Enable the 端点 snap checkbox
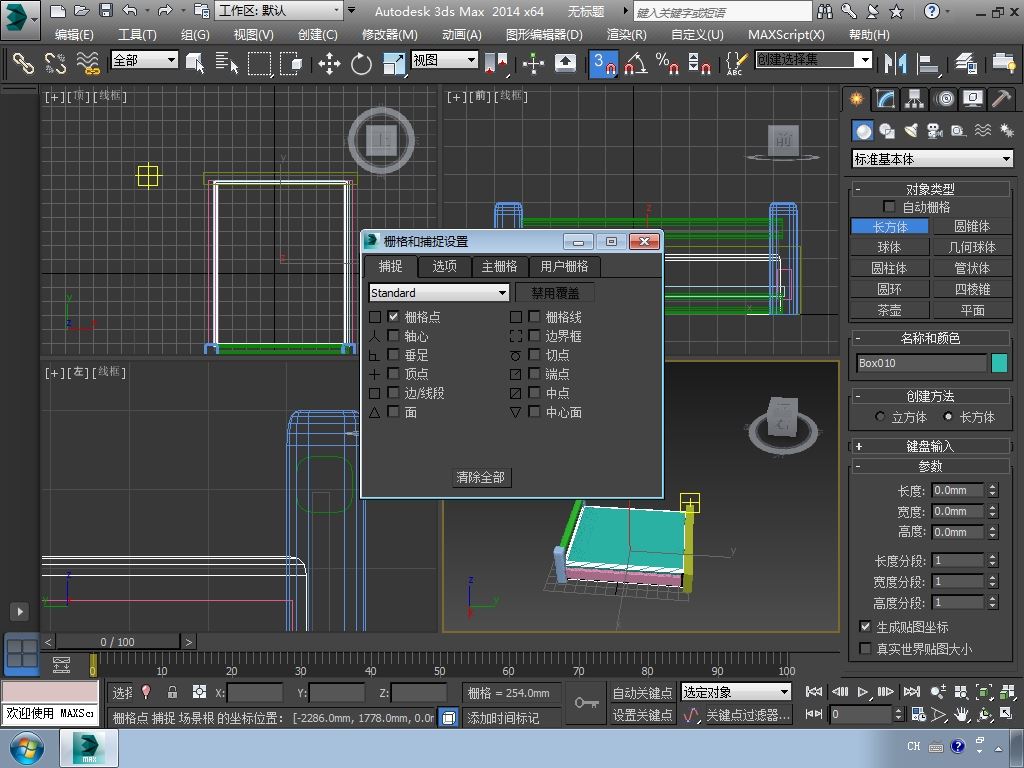This screenshot has width=1024, height=768. coord(534,374)
